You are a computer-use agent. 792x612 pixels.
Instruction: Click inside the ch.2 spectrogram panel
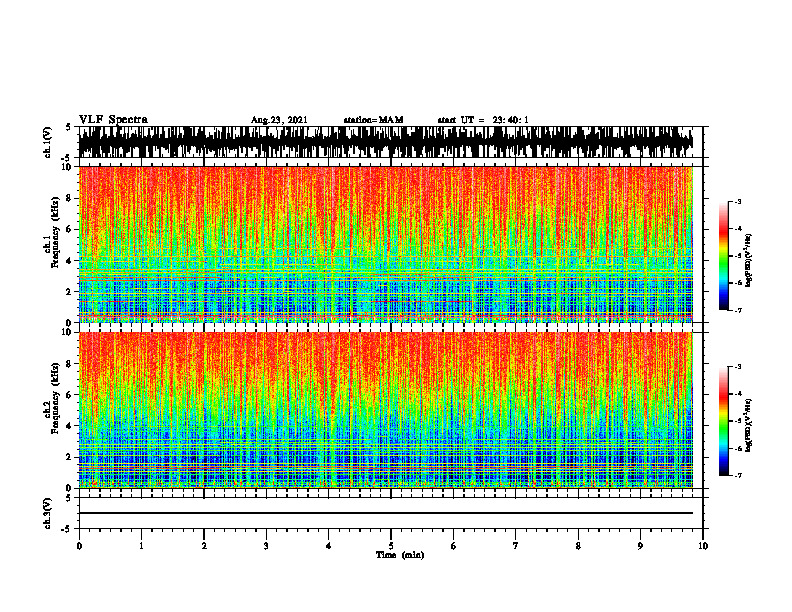click(x=385, y=410)
